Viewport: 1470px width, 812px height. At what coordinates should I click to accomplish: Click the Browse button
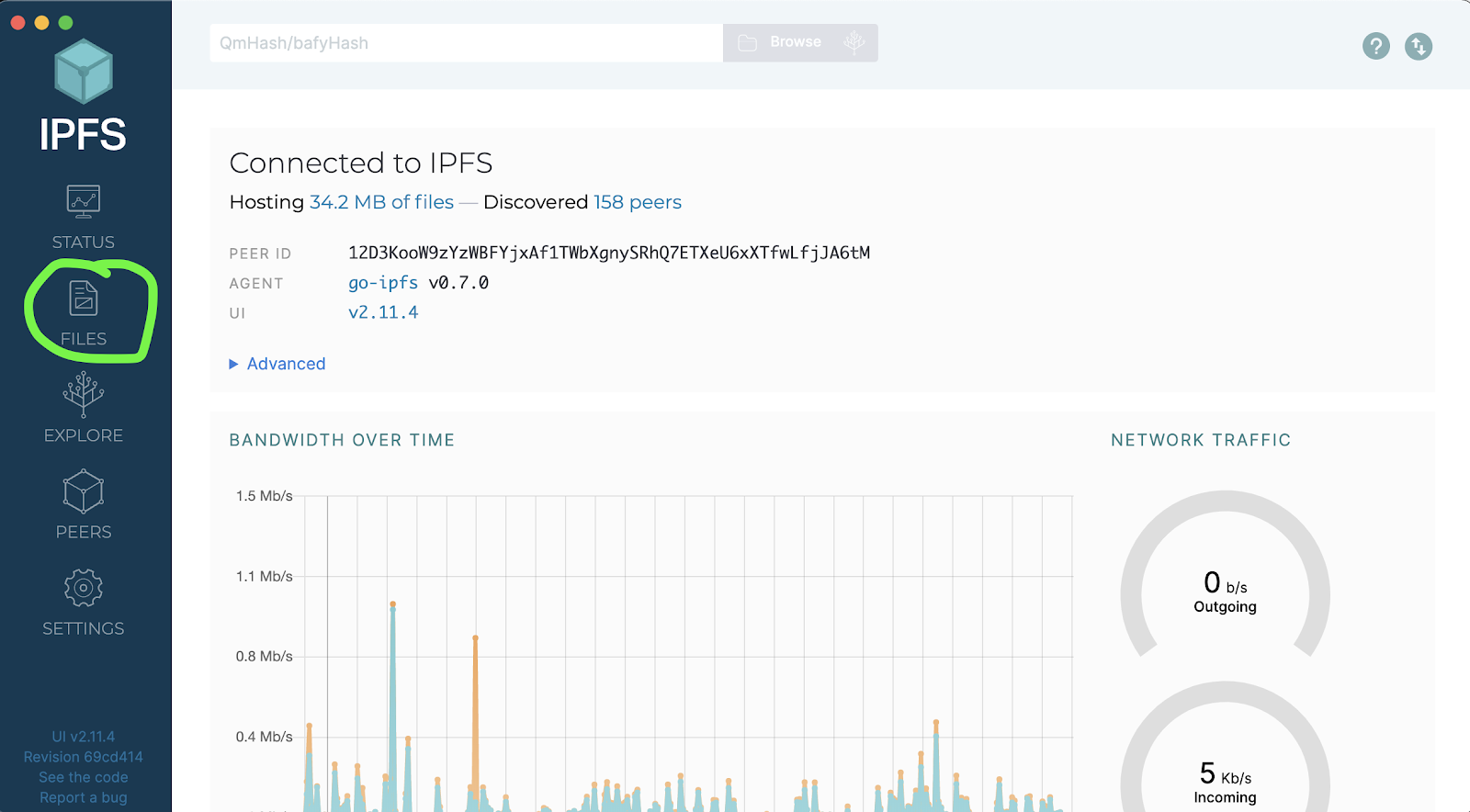pyautogui.click(x=800, y=43)
